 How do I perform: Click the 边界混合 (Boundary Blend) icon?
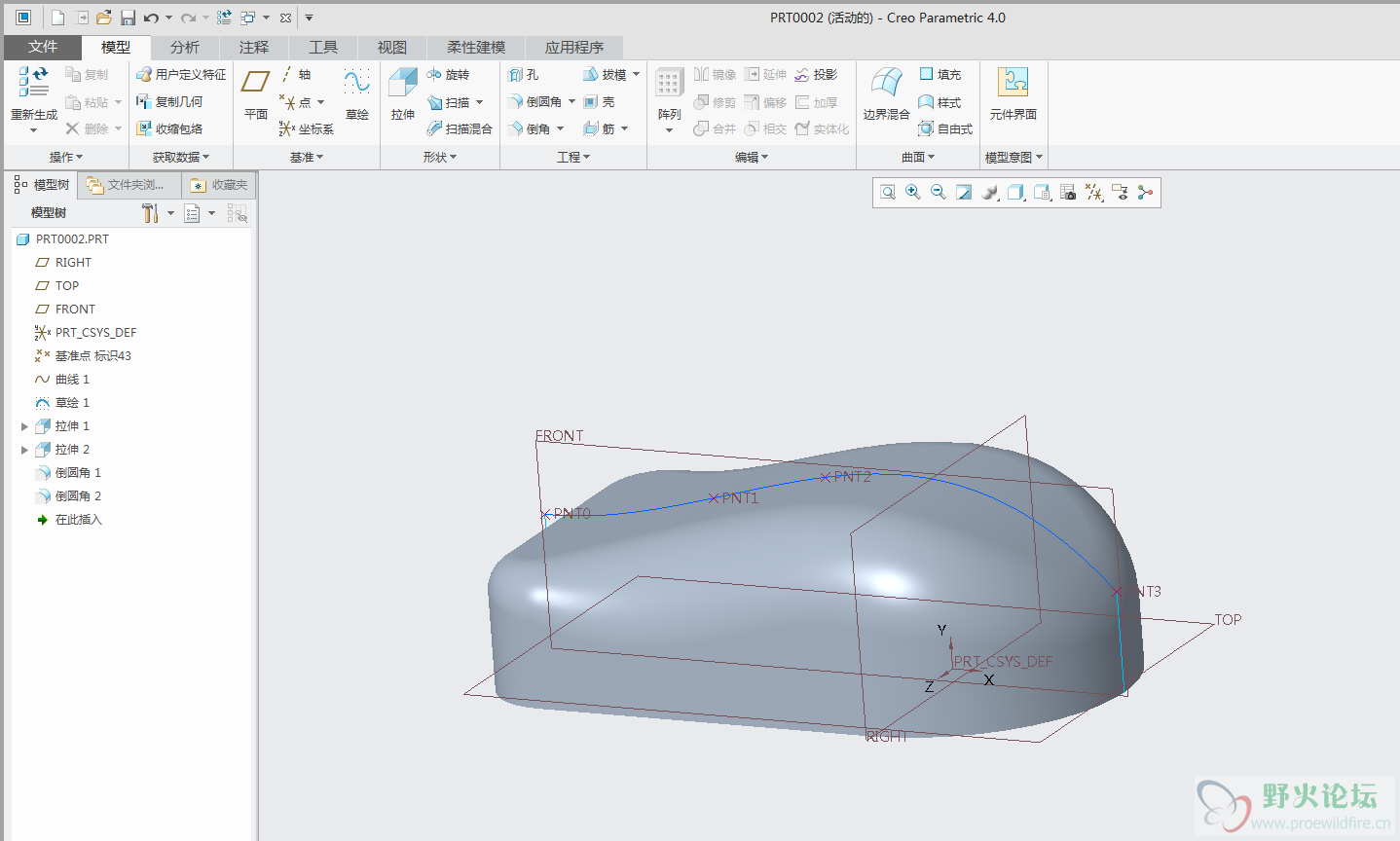(x=886, y=84)
